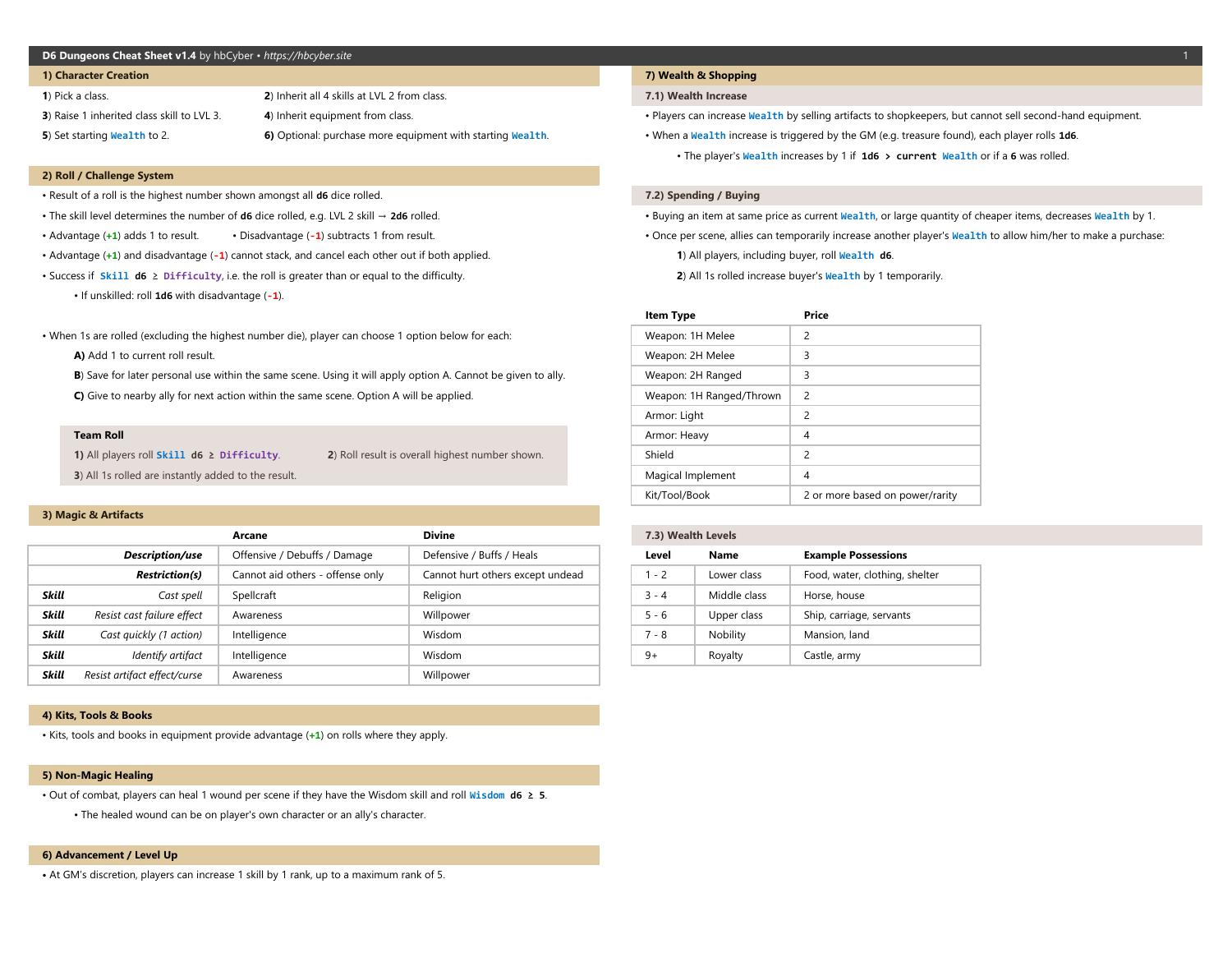Select 'Defensive / Buffs / Heals' cell
Image resolution: width=1232 pixels, height=953 pixels.
coord(504,555)
